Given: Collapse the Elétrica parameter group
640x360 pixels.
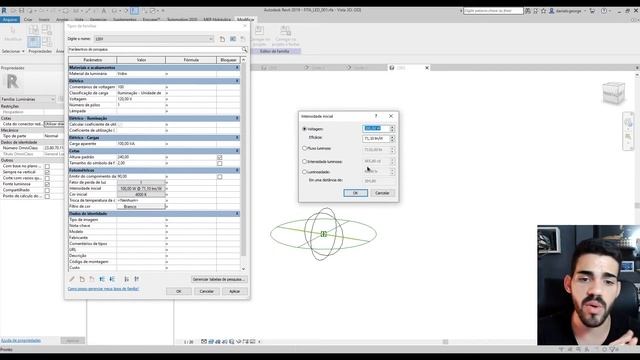Looking at the screenshot, I should click(237, 81).
